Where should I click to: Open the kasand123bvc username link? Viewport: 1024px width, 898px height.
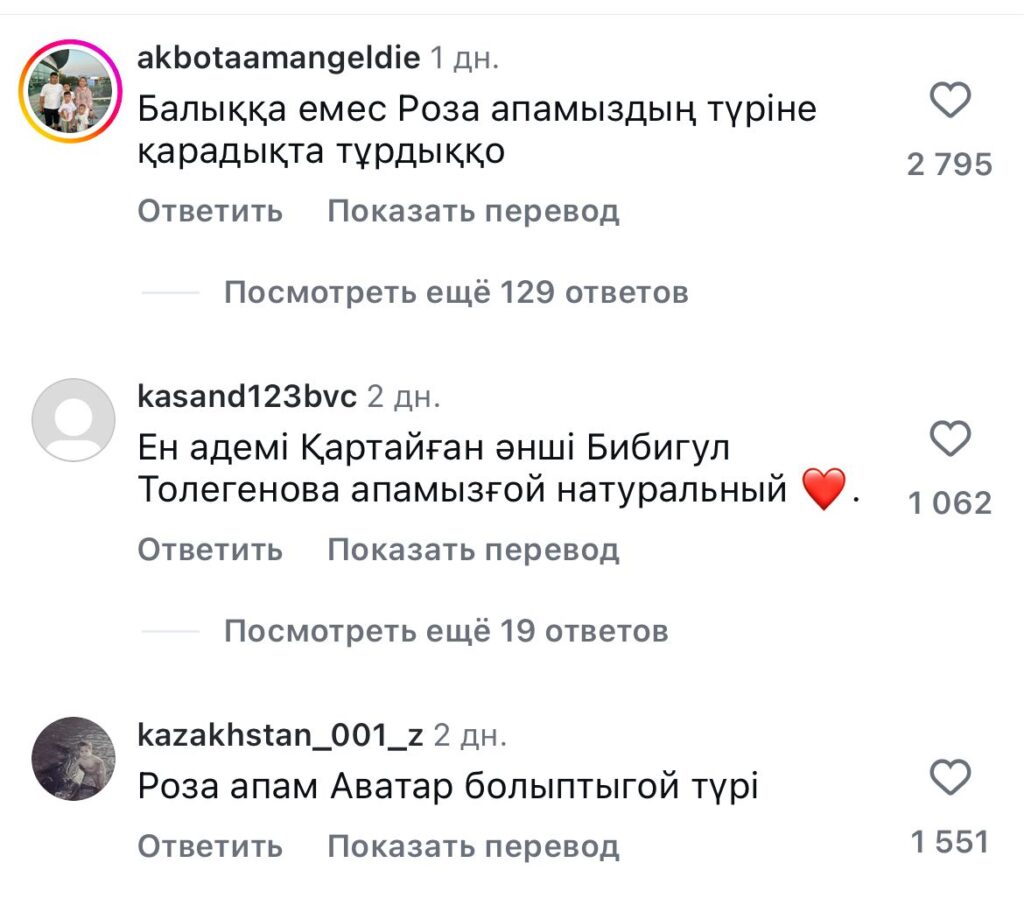[x=246, y=396]
